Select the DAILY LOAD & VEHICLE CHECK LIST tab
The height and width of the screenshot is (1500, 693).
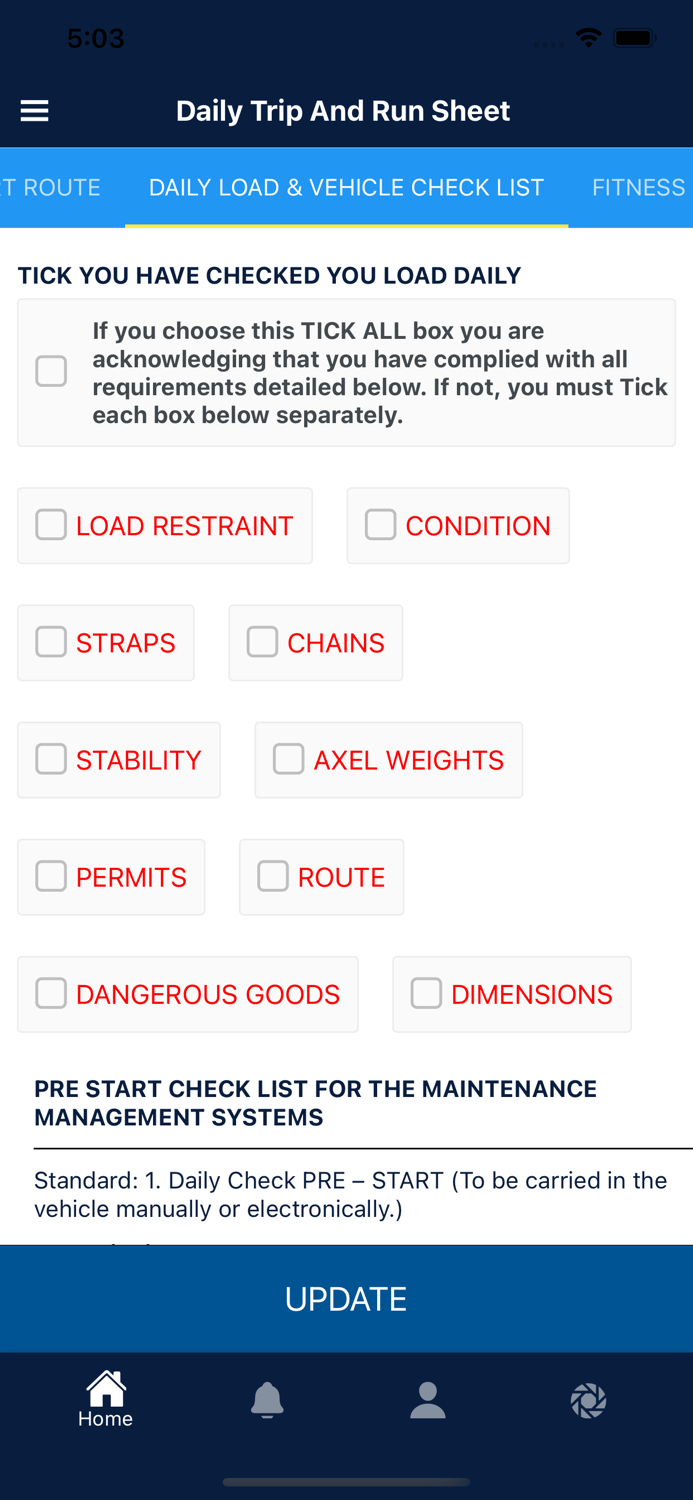(x=345, y=187)
